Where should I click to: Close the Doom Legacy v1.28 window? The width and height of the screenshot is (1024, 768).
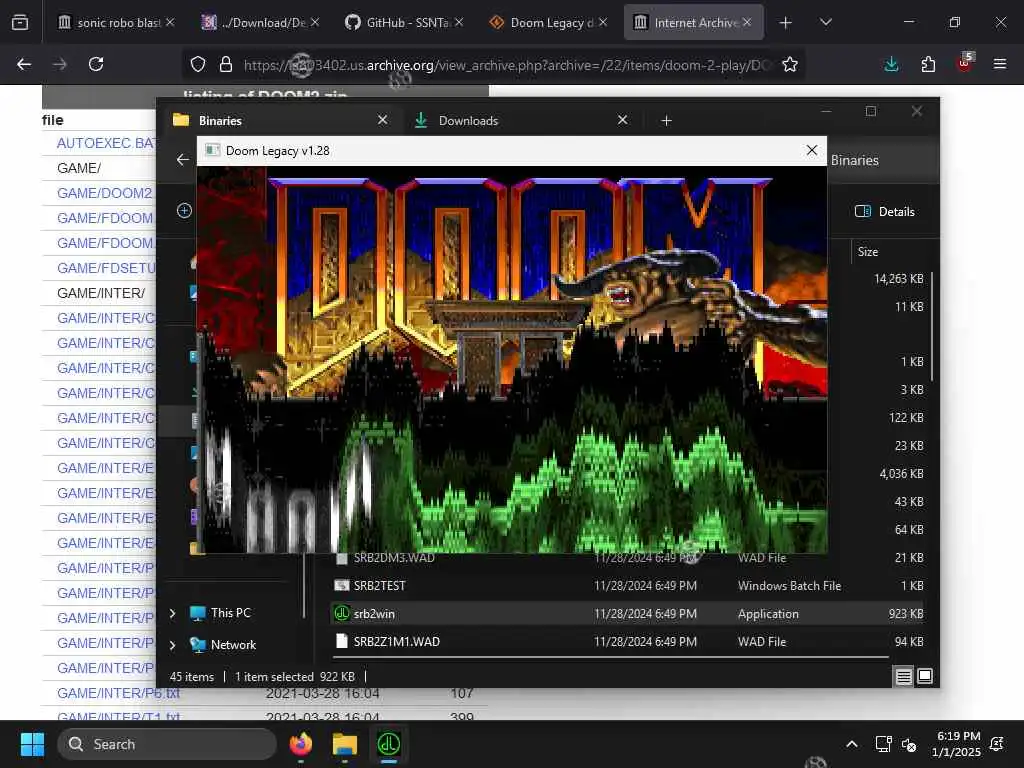click(x=812, y=150)
